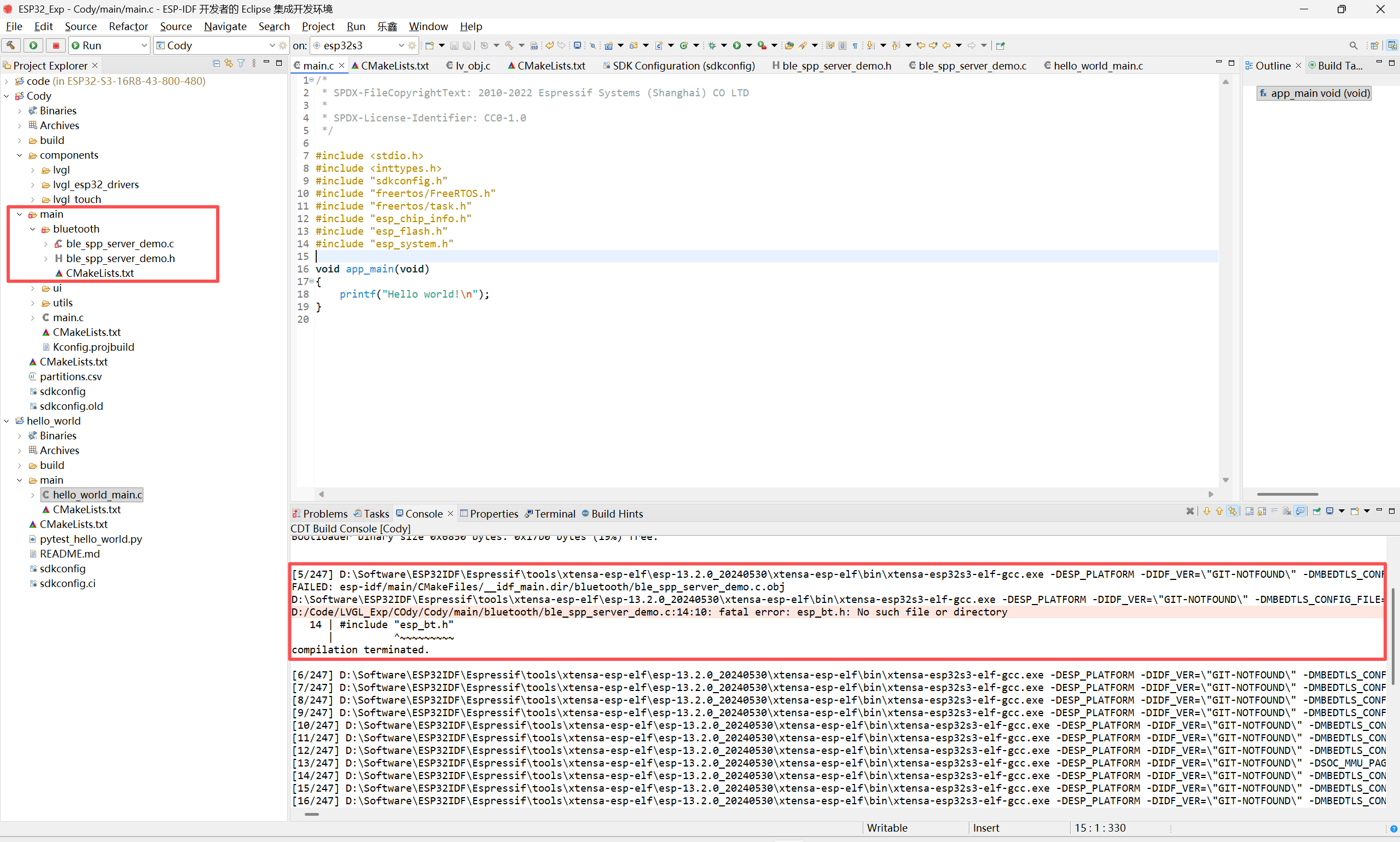This screenshot has height=842, width=1400.
Task: Switch to Terminal view tab
Action: coord(550,514)
